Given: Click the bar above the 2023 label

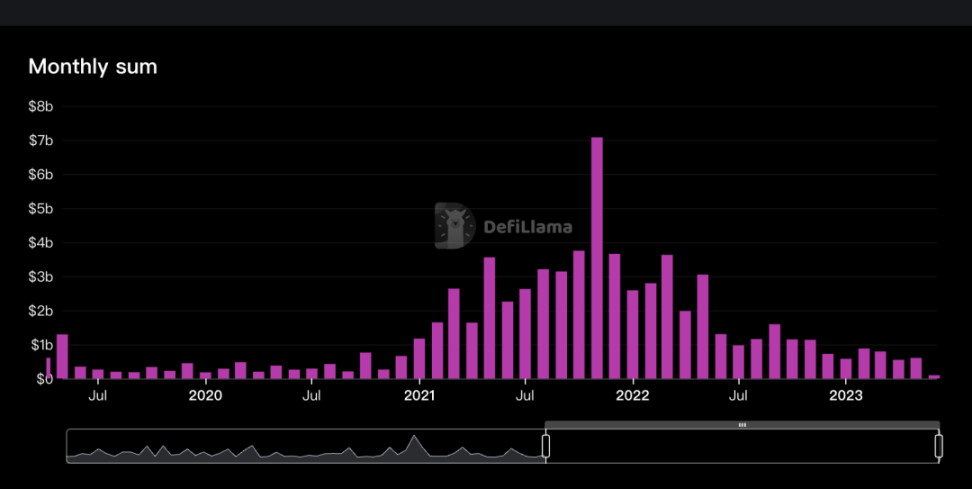Looking at the screenshot, I should coord(846,369).
